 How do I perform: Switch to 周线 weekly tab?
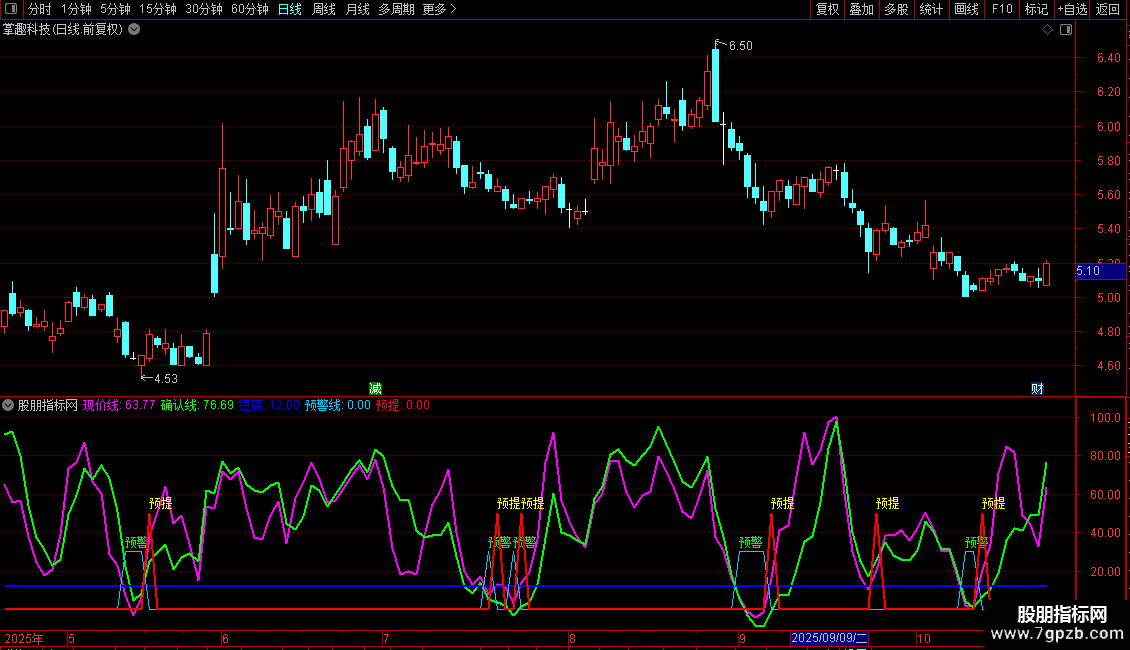pyautogui.click(x=324, y=9)
